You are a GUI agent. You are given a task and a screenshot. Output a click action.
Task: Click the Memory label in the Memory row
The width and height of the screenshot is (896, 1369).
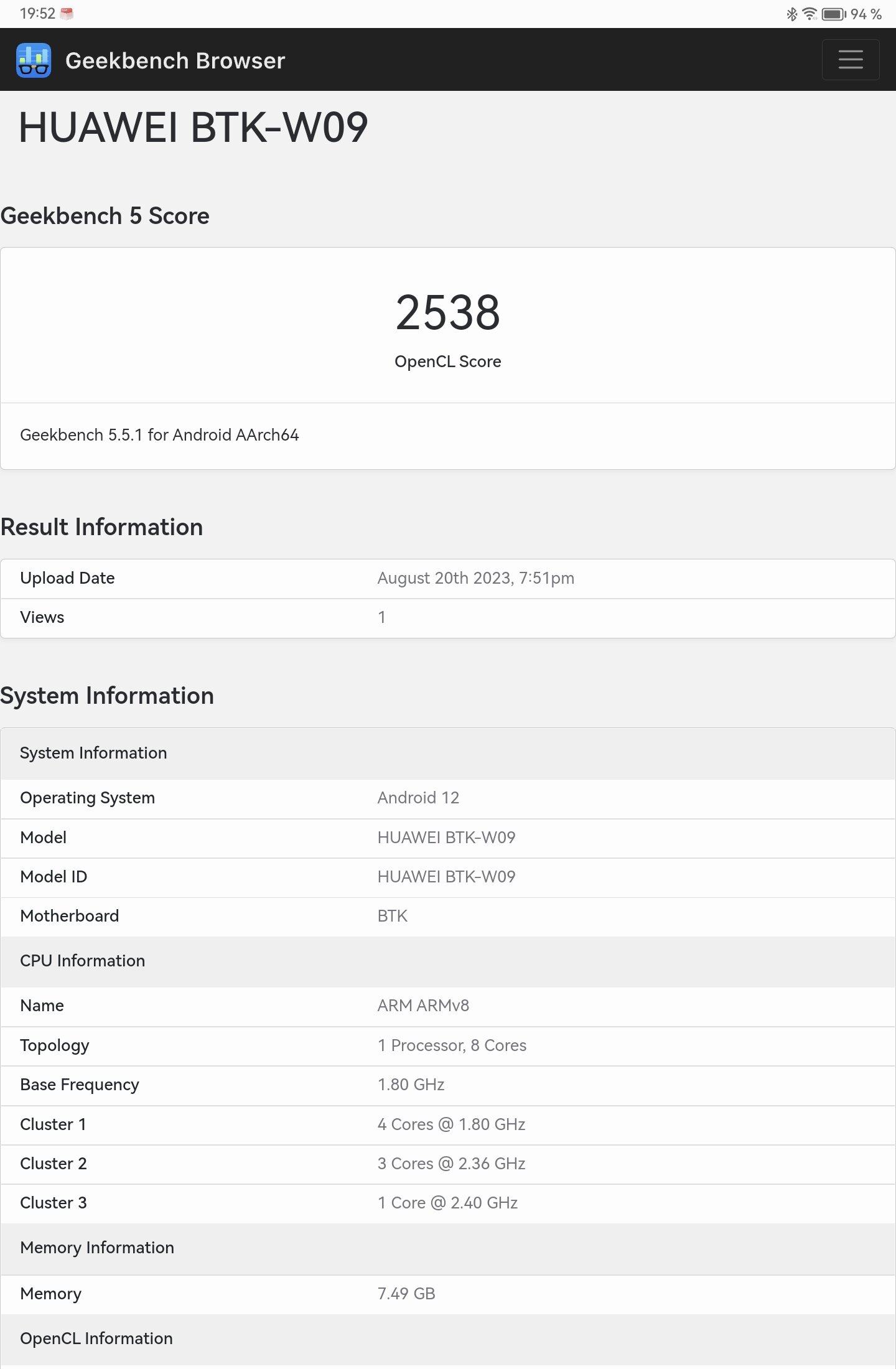51,1294
